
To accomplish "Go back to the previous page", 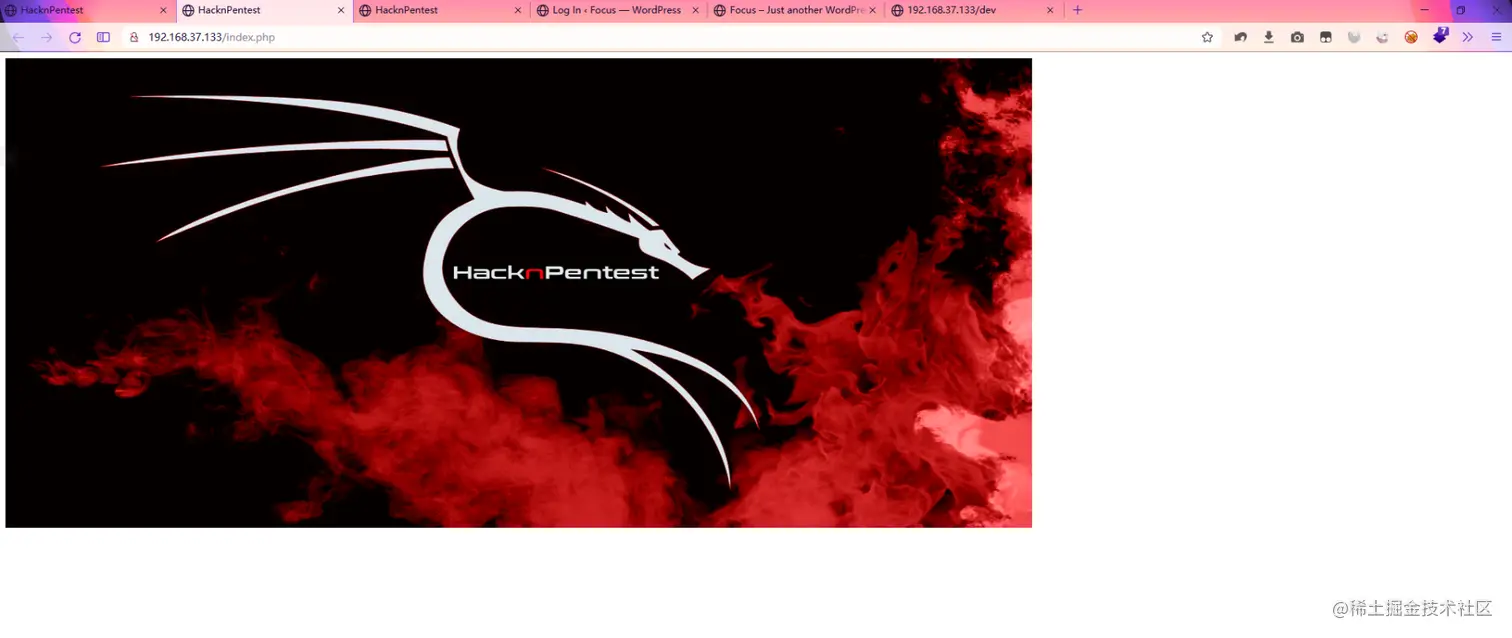I will coord(18,37).
